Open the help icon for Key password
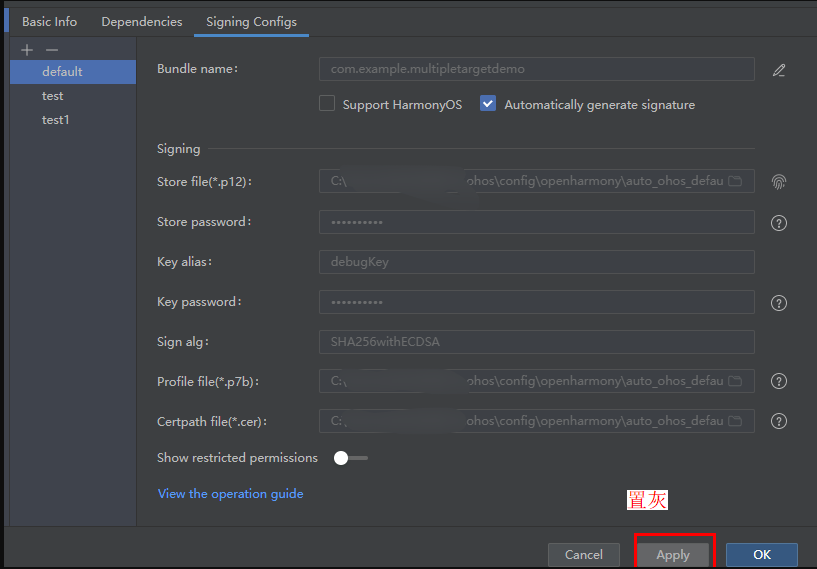This screenshot has height=569, width=817. point(778,303)
